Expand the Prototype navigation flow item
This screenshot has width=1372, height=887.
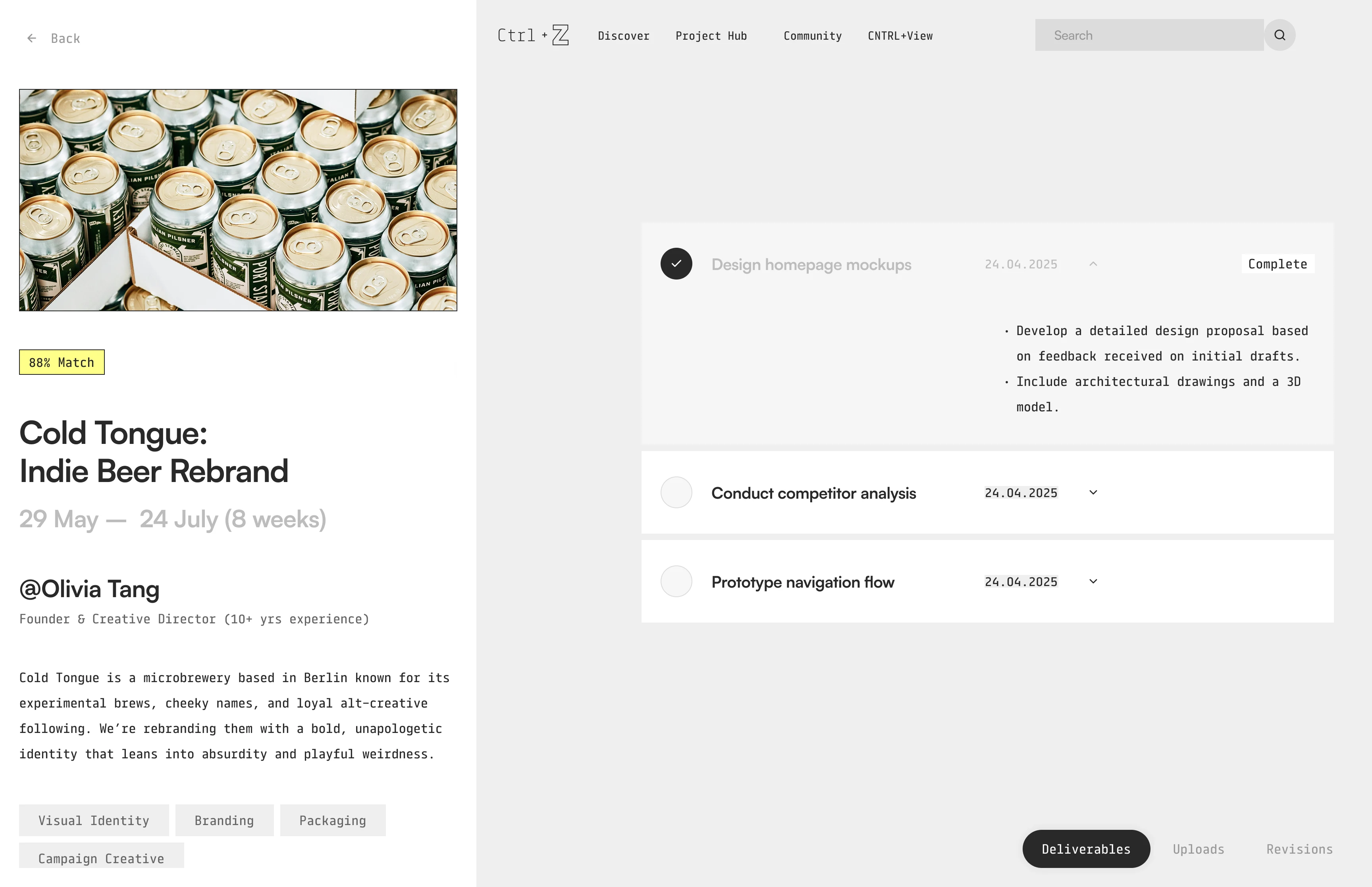coord(1093,581)
